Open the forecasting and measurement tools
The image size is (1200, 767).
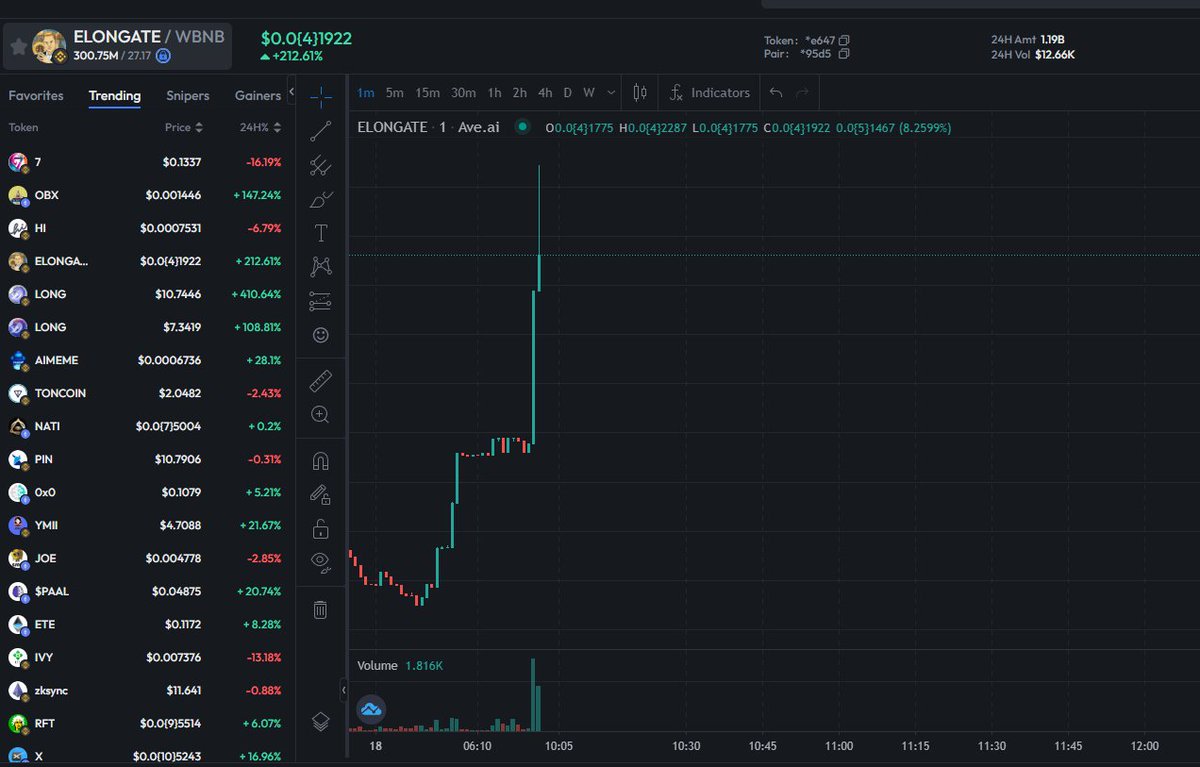pyautogui.click(x=321, y=301)
